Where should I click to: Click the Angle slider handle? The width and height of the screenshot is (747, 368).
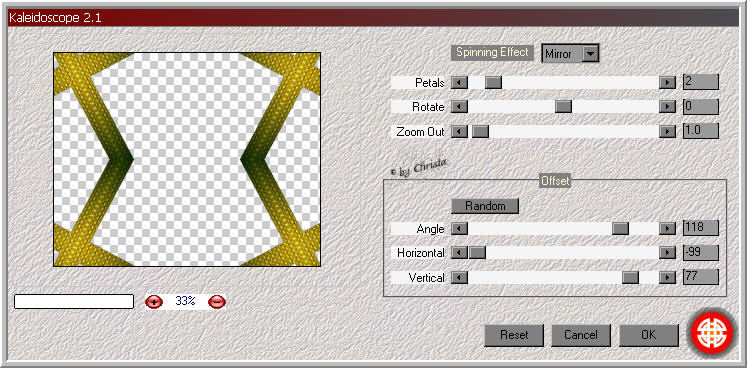(x=620, y=229)
